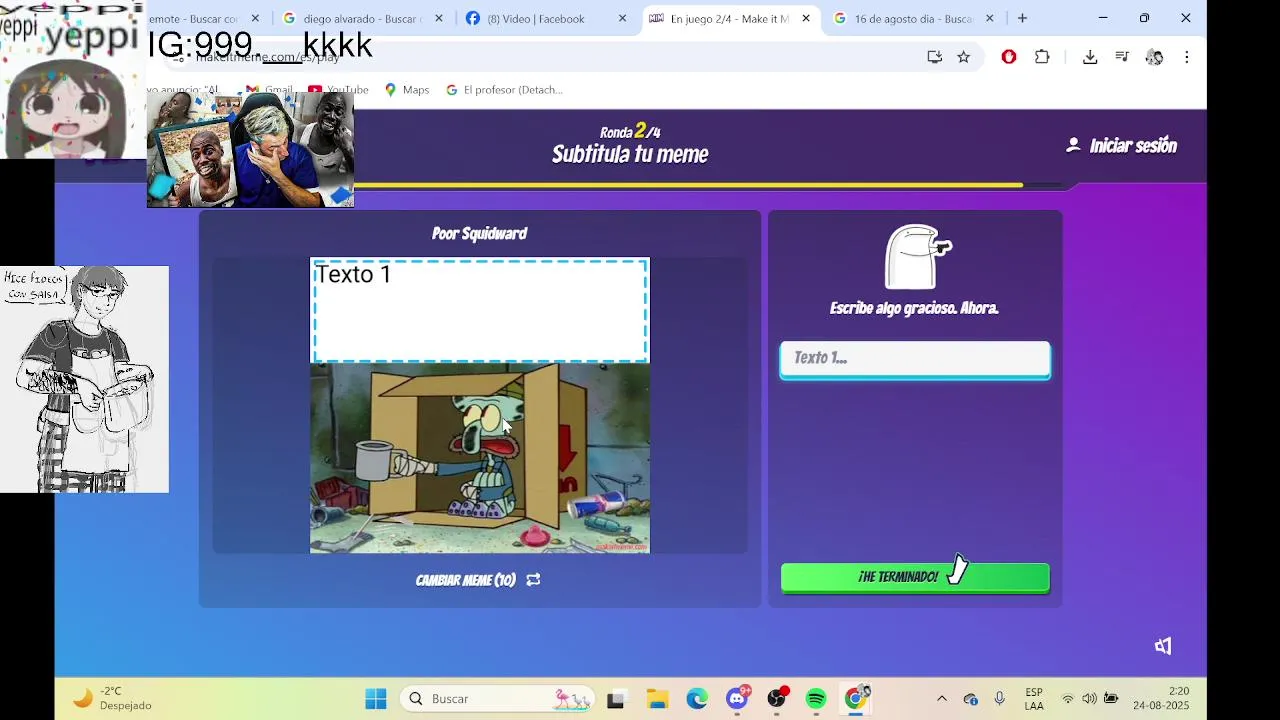Open the install app icon in address bar
1280x720 pixels.
click(934, 57)
